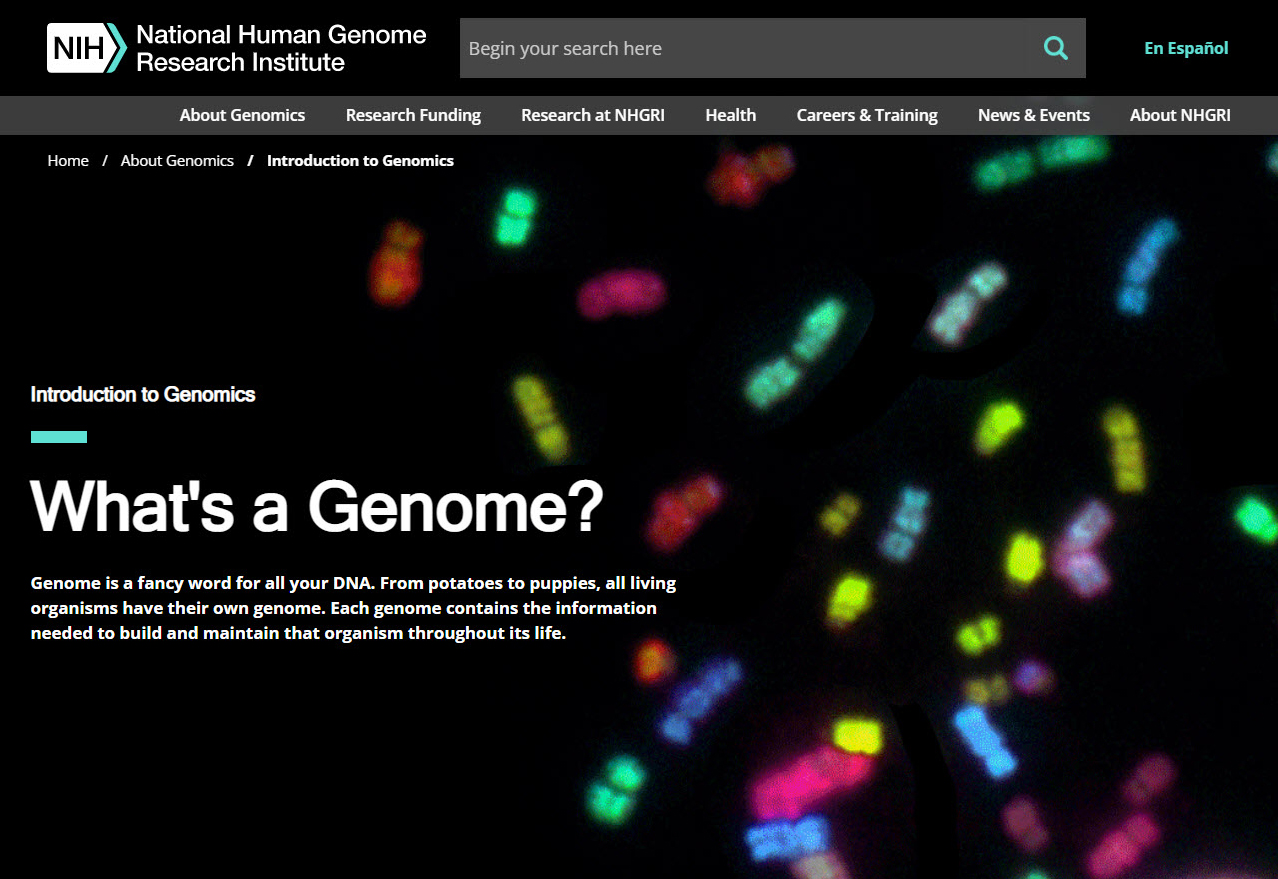1278x879 pixels.
Task: Click the Introduction to Genomics page label
Action: 142,394
